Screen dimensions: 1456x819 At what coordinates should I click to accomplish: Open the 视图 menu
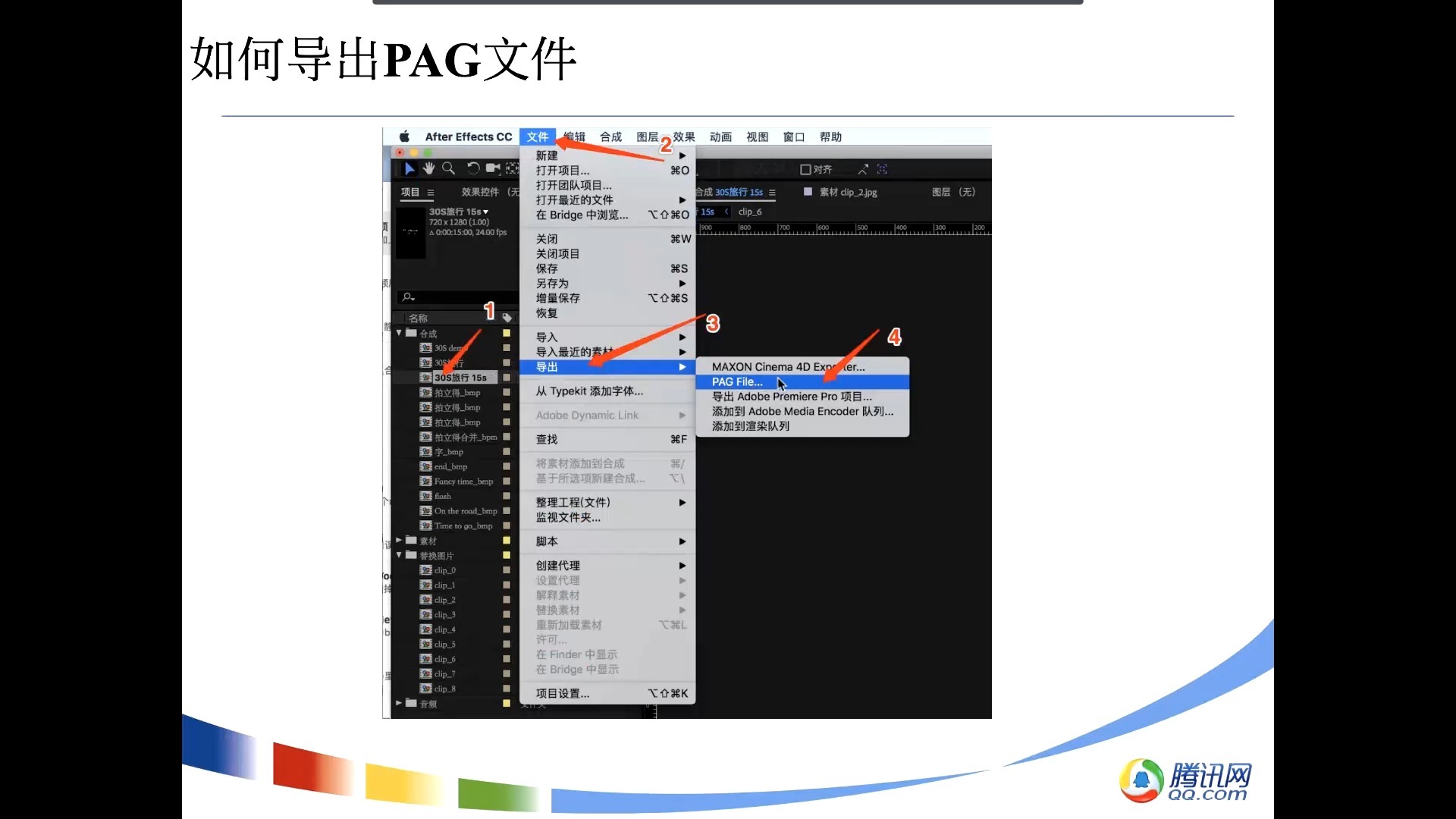(x=757, y=136)
